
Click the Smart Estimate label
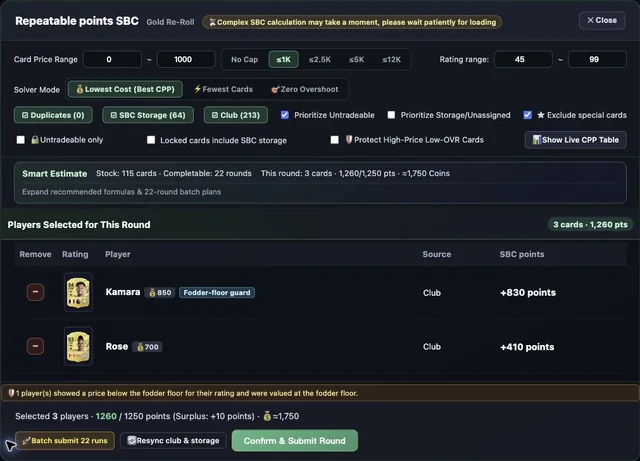(x=55, y=174)
